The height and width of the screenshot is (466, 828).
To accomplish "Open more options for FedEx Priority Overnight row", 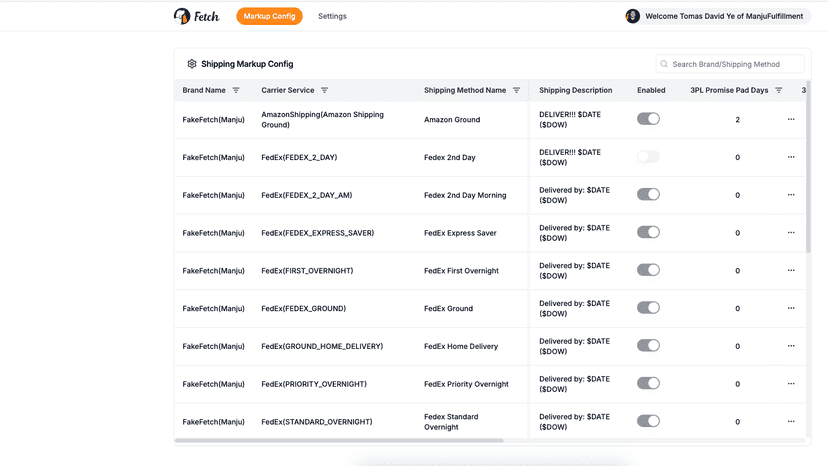I will pyautogui.click(x=791, y=384).
